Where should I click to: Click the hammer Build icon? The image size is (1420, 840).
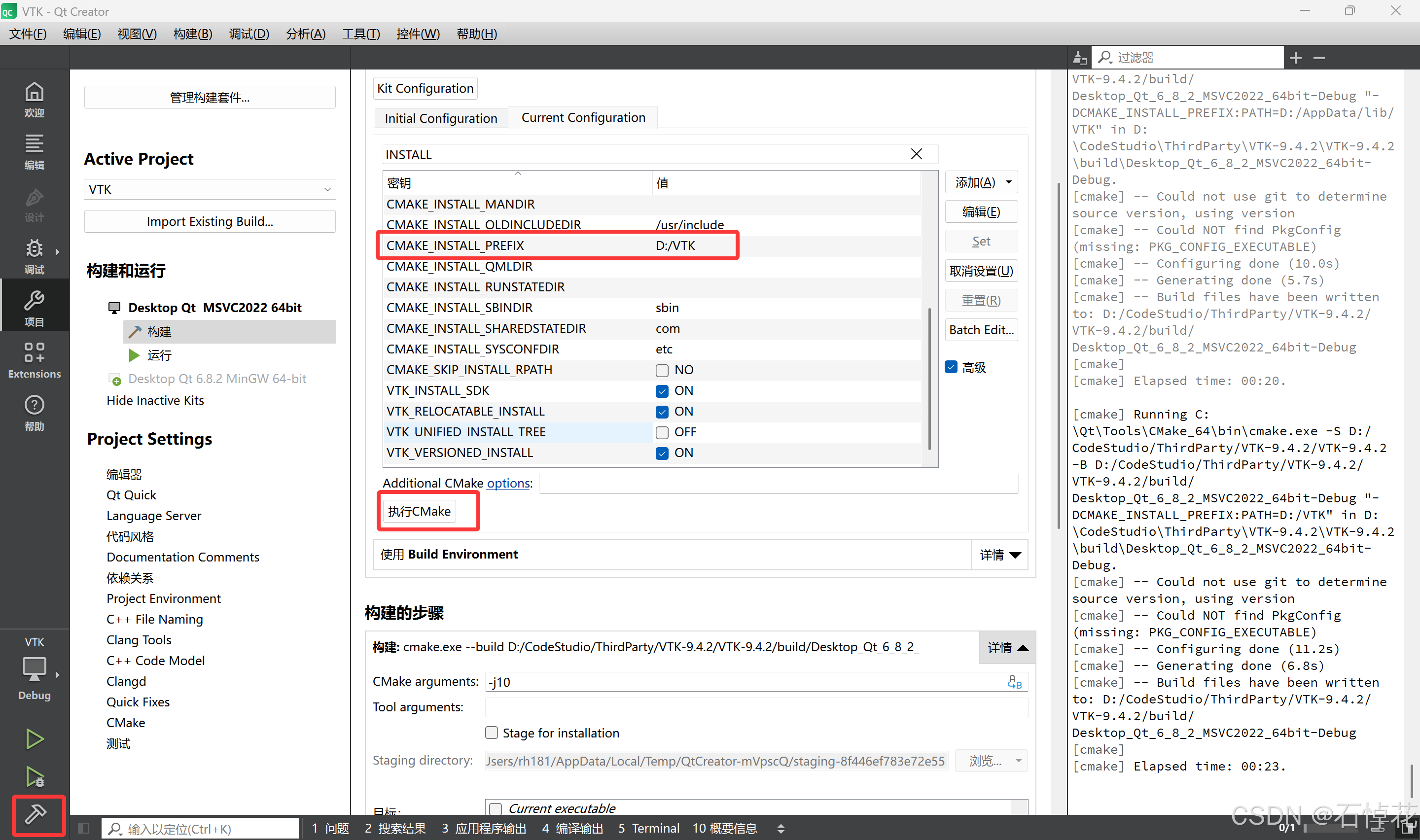tap(35, 814)
